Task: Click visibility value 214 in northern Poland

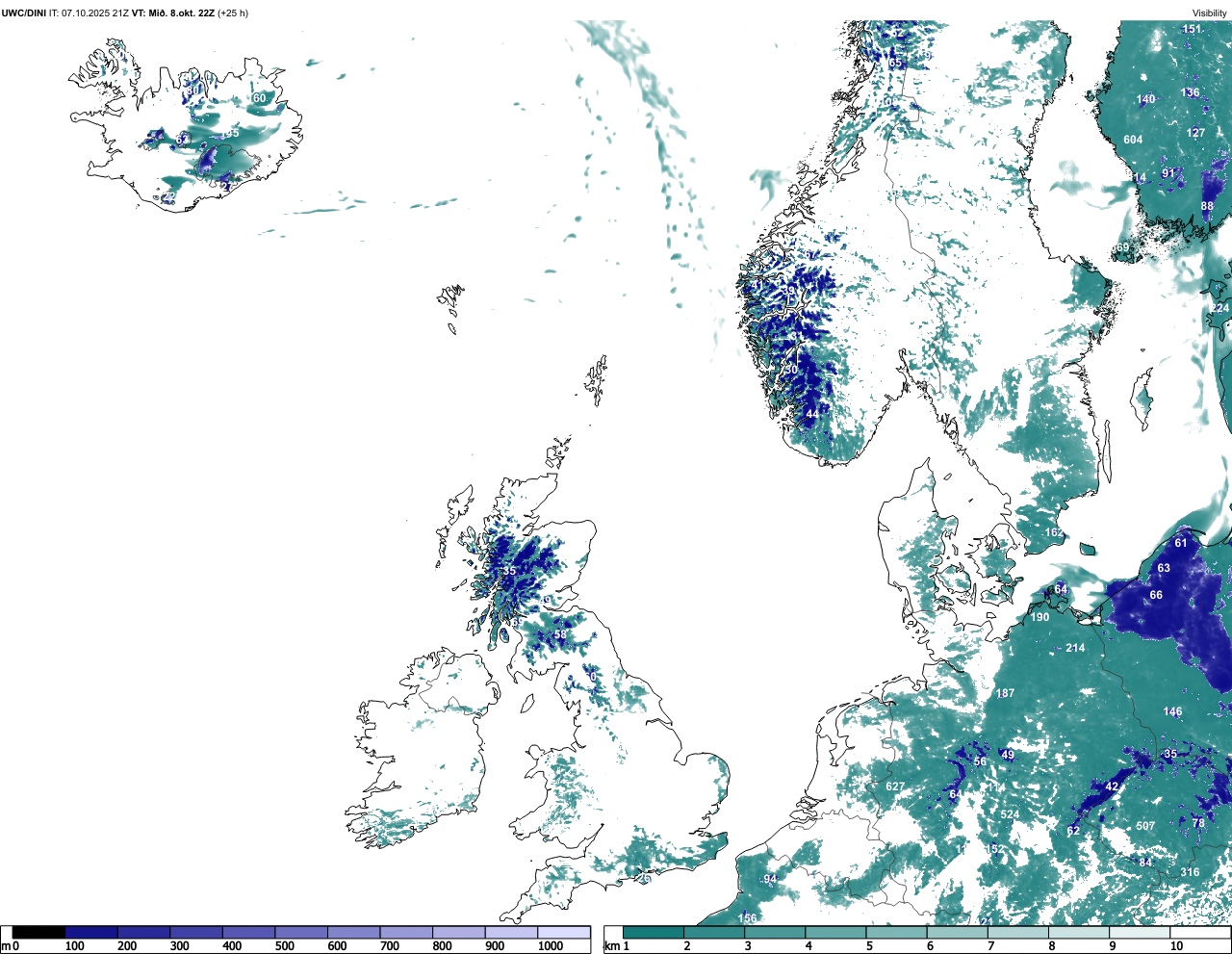Action: [x=1075, y=648]
